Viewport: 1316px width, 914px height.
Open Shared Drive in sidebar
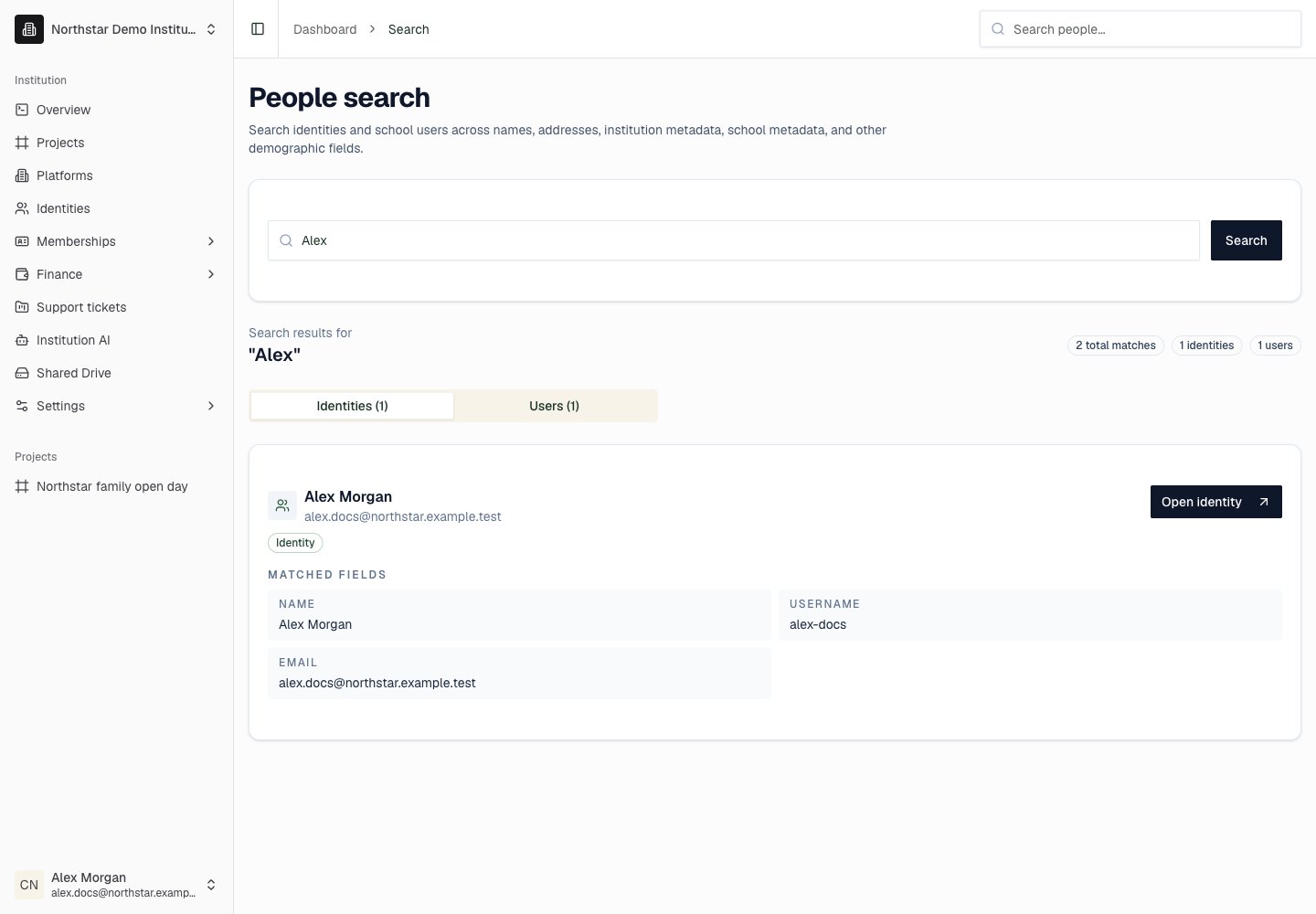tap(117, 373)
